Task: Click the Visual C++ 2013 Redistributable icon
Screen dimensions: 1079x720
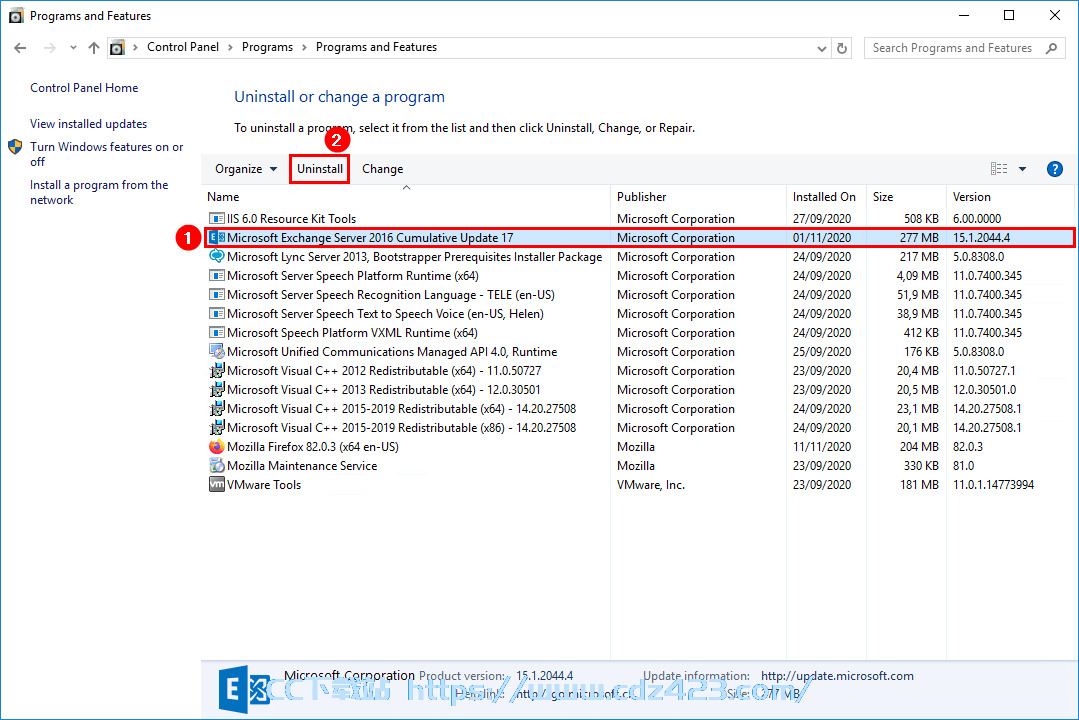Action: click(x=217, y=390)
